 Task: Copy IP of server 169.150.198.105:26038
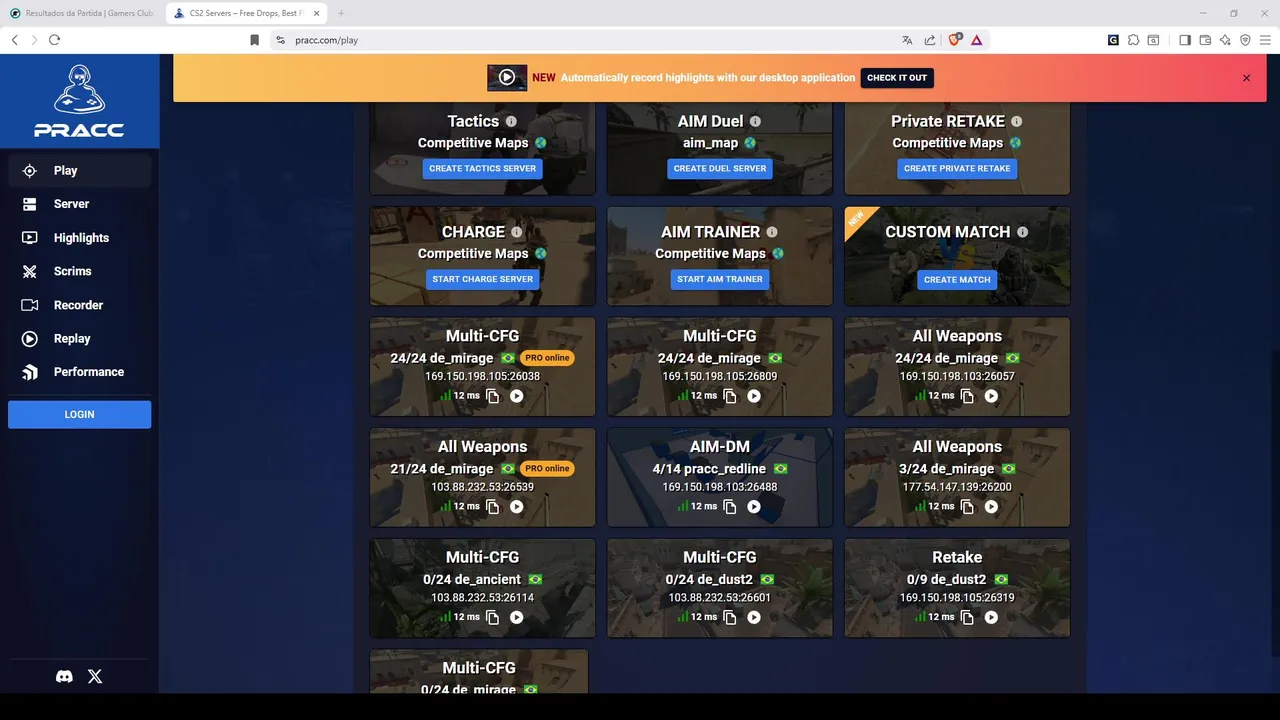(493, 396)
